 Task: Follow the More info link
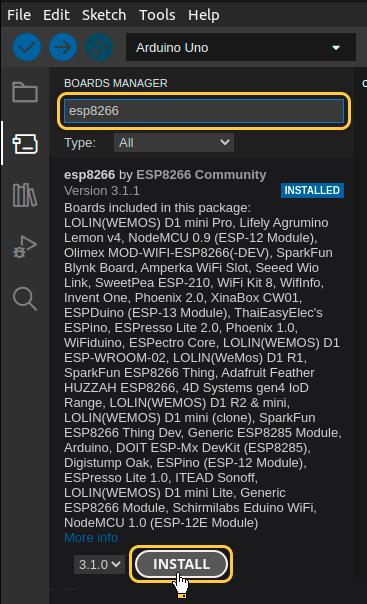tap(91, 538)
